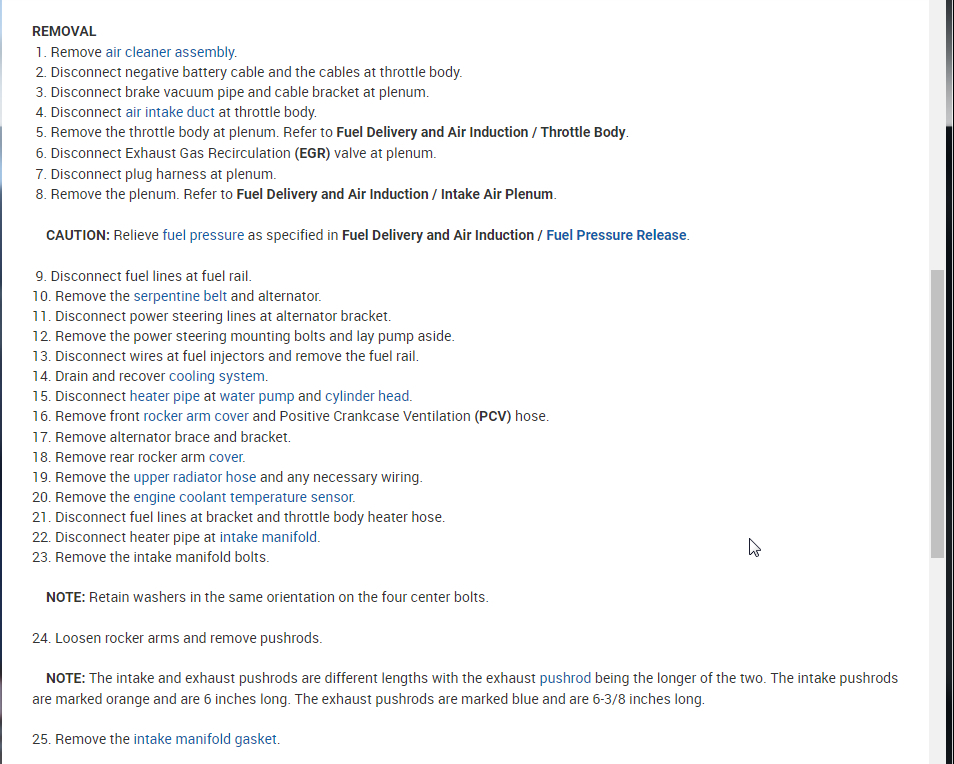
Task: Click the vertical scrollbar thumb
Action: pos(937,412)
